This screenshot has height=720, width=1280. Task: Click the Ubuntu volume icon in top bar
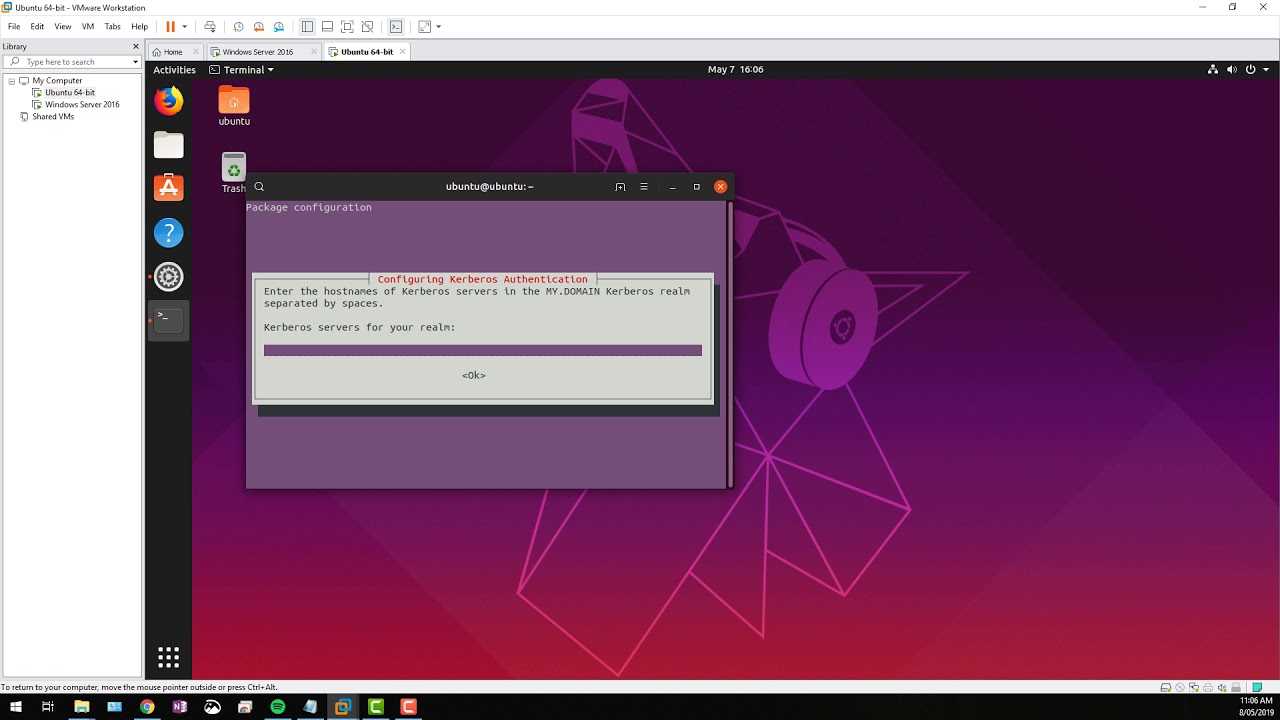pyautogui.click(x=1232, y=70)
